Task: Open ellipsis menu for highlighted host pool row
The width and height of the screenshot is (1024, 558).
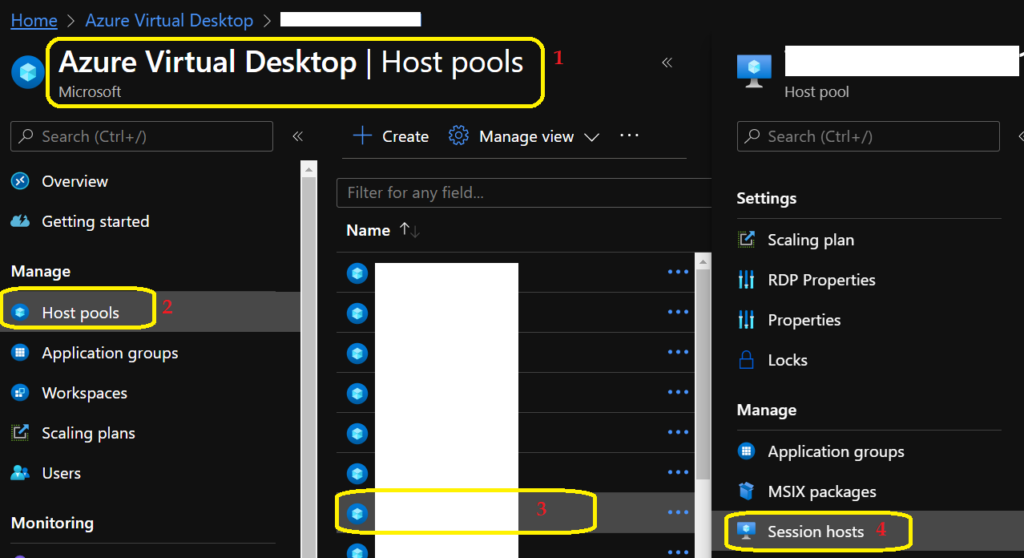Action: [678, 512]
